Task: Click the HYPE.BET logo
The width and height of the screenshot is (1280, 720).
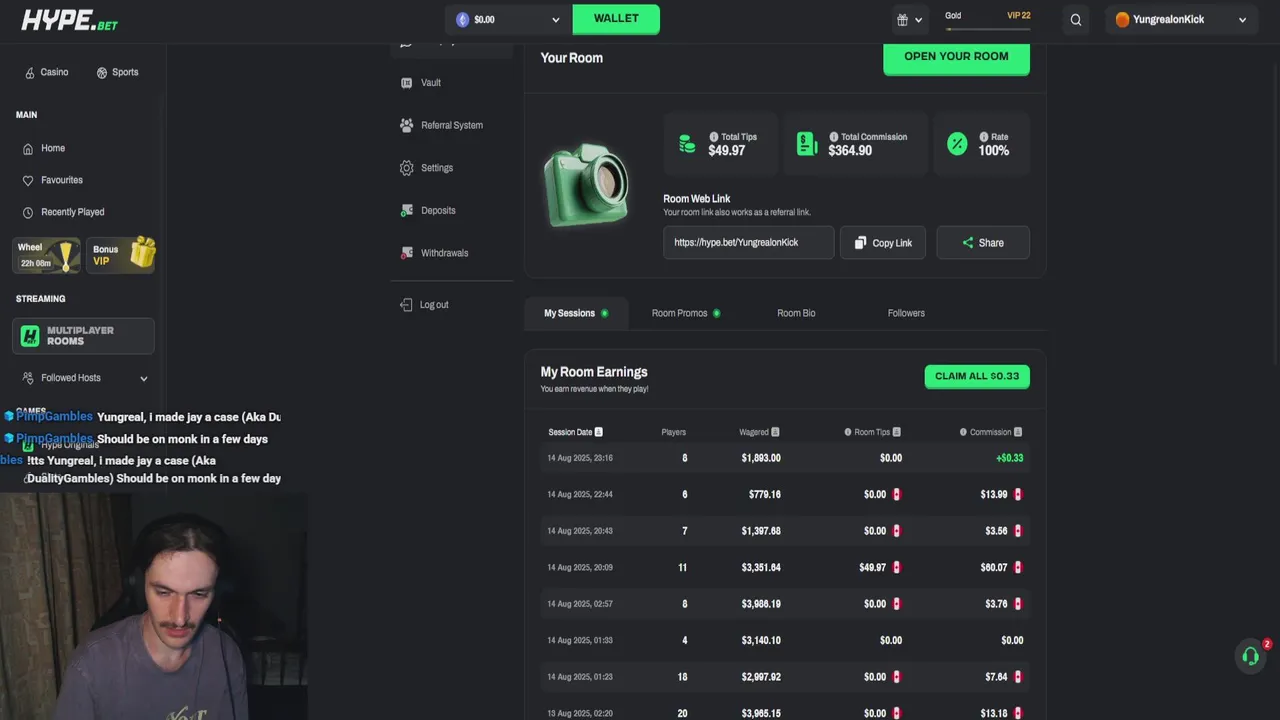Action: [70, 20]
